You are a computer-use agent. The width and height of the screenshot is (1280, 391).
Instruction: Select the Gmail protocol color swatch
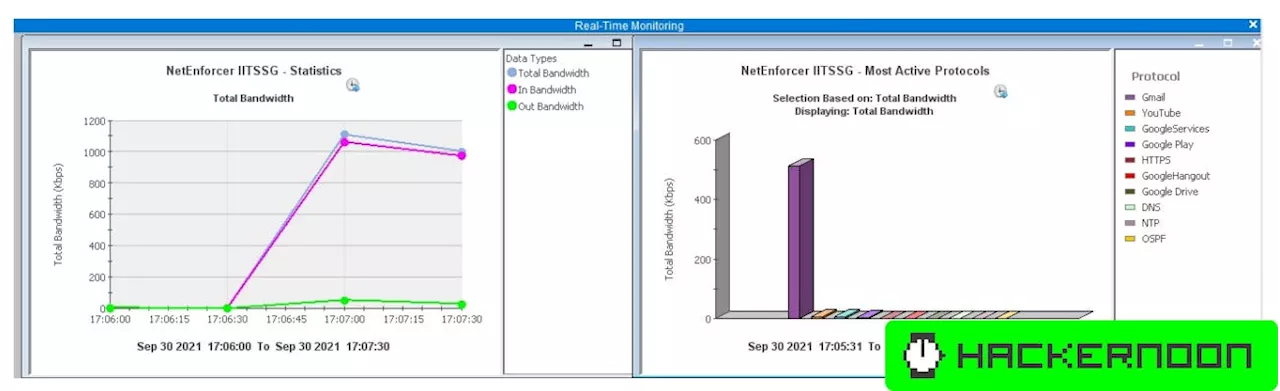coord(1130,98)
